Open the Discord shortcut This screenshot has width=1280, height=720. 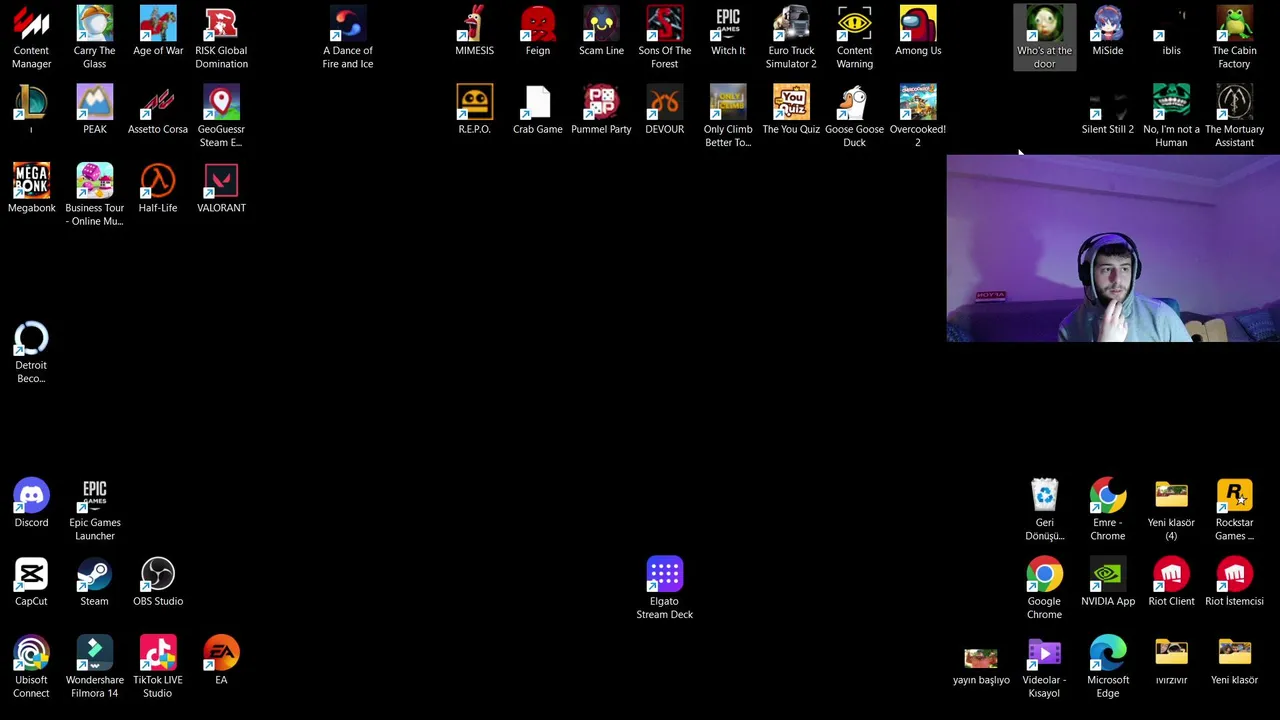(31, 503)
